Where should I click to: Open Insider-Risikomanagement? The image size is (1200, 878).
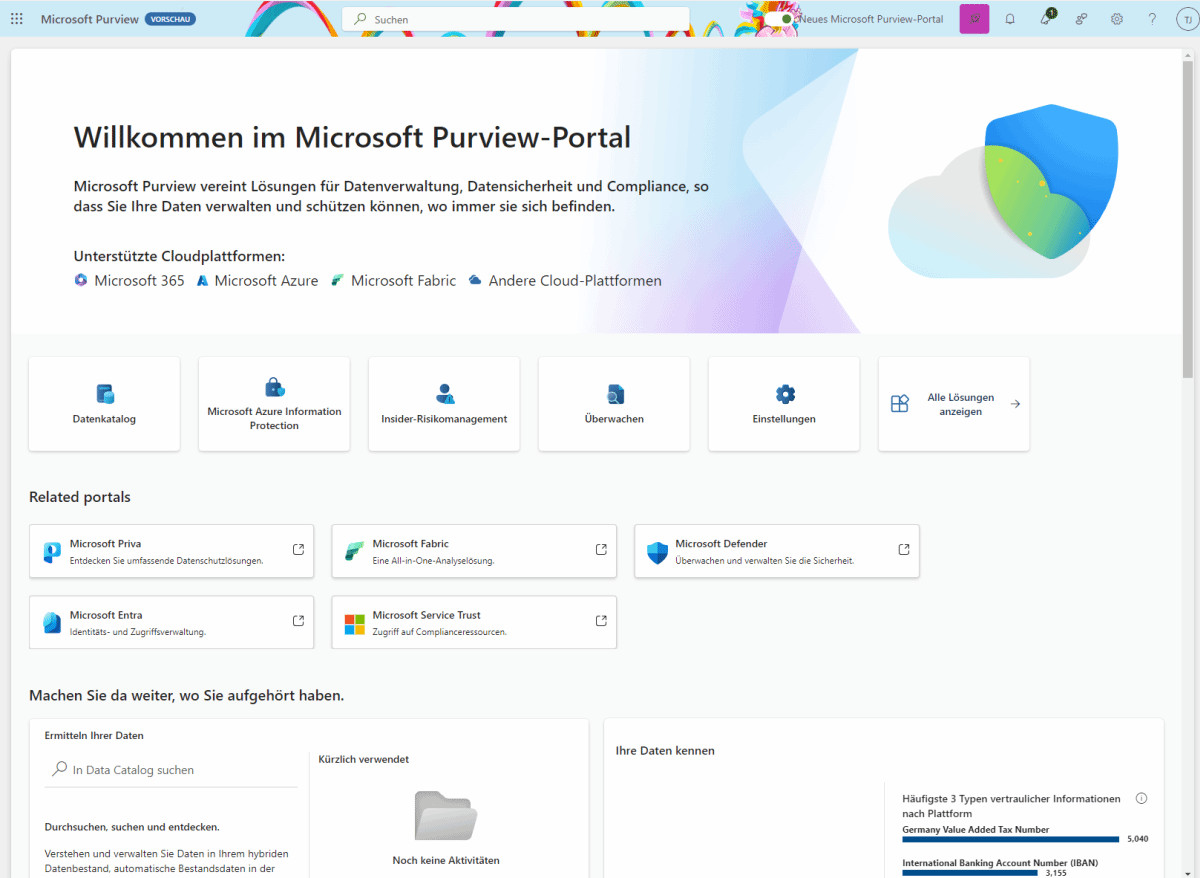[x=444, y=404]
